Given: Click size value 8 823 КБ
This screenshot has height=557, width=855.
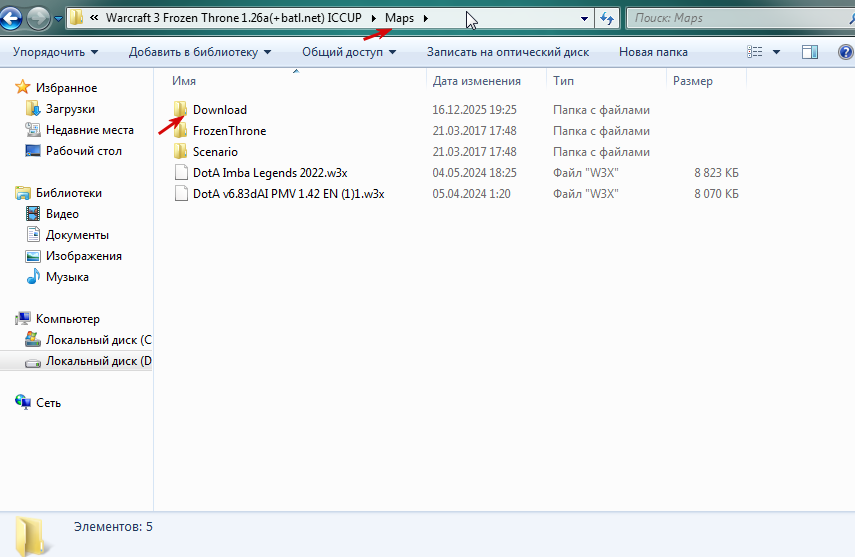Looking at the screenshot, I should pos(716,173).
